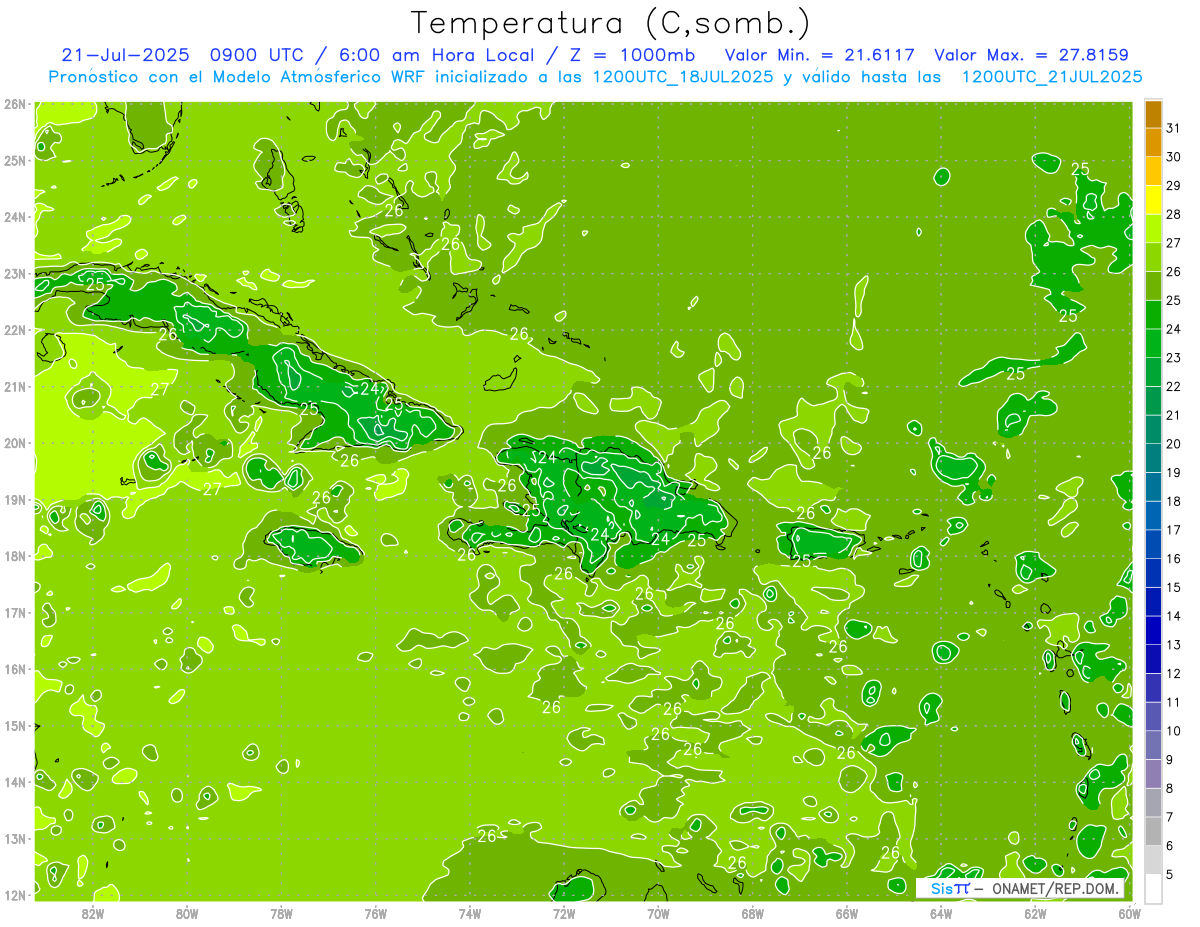The width and height of the screenshot is (1200, 927).
Task: Click the title 'Temperatura (C,somb.)'
Action: 611,22
